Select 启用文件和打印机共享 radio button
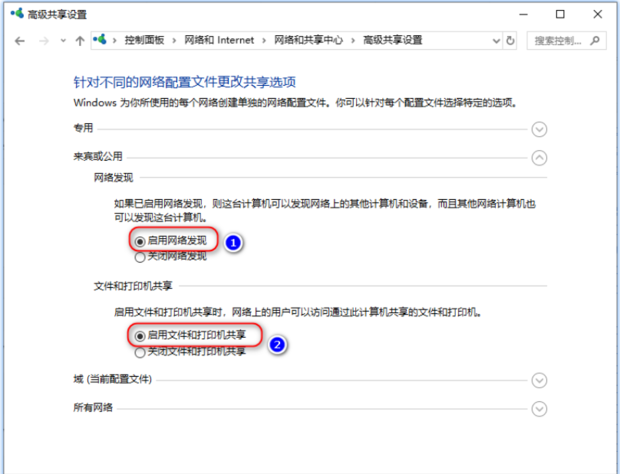 pyautogui.click(x=140, y=336)
